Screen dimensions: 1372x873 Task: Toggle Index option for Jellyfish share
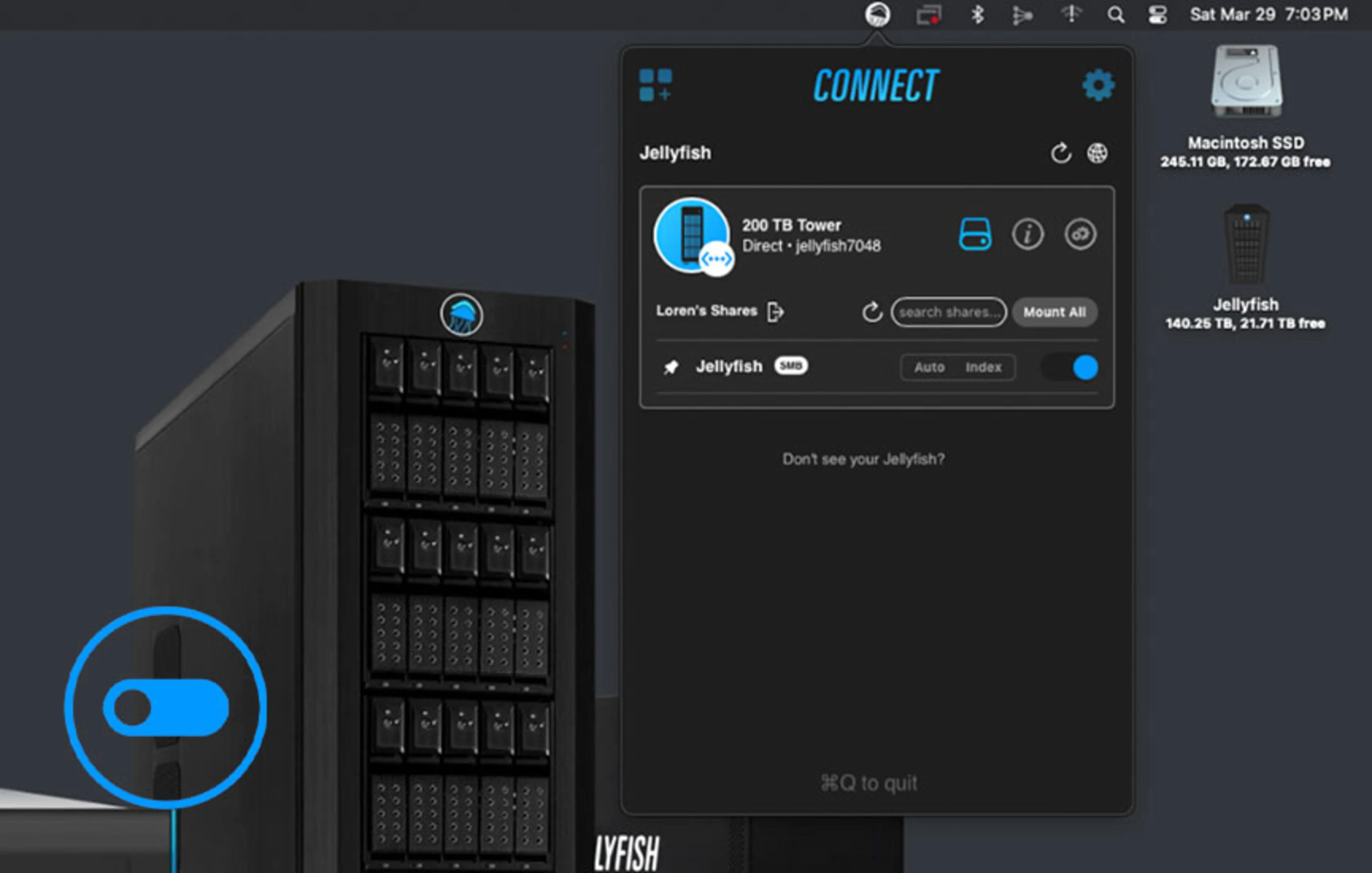(983, 367)
